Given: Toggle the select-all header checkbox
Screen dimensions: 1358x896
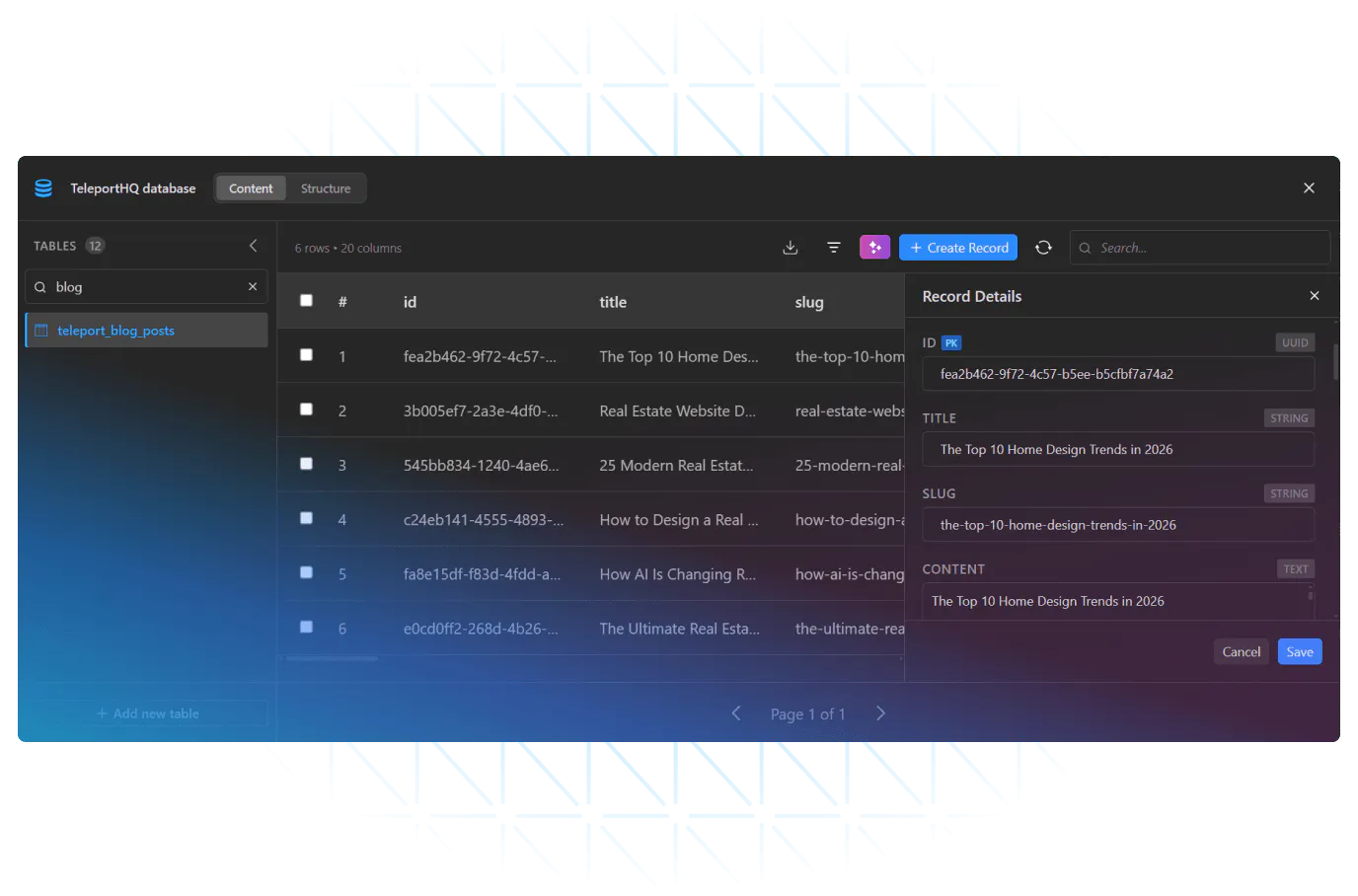Looking at the screenshot, I should 306,300.
